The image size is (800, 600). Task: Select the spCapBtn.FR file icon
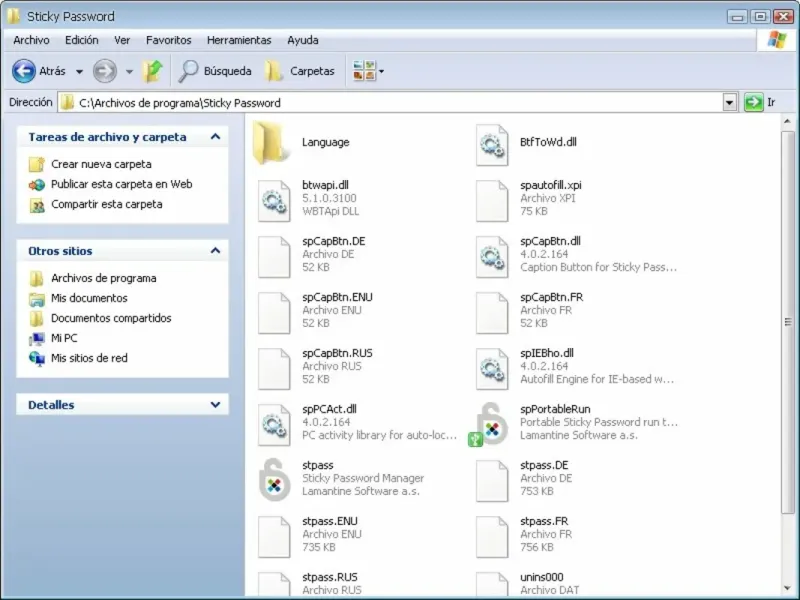[x=492, y=313]
